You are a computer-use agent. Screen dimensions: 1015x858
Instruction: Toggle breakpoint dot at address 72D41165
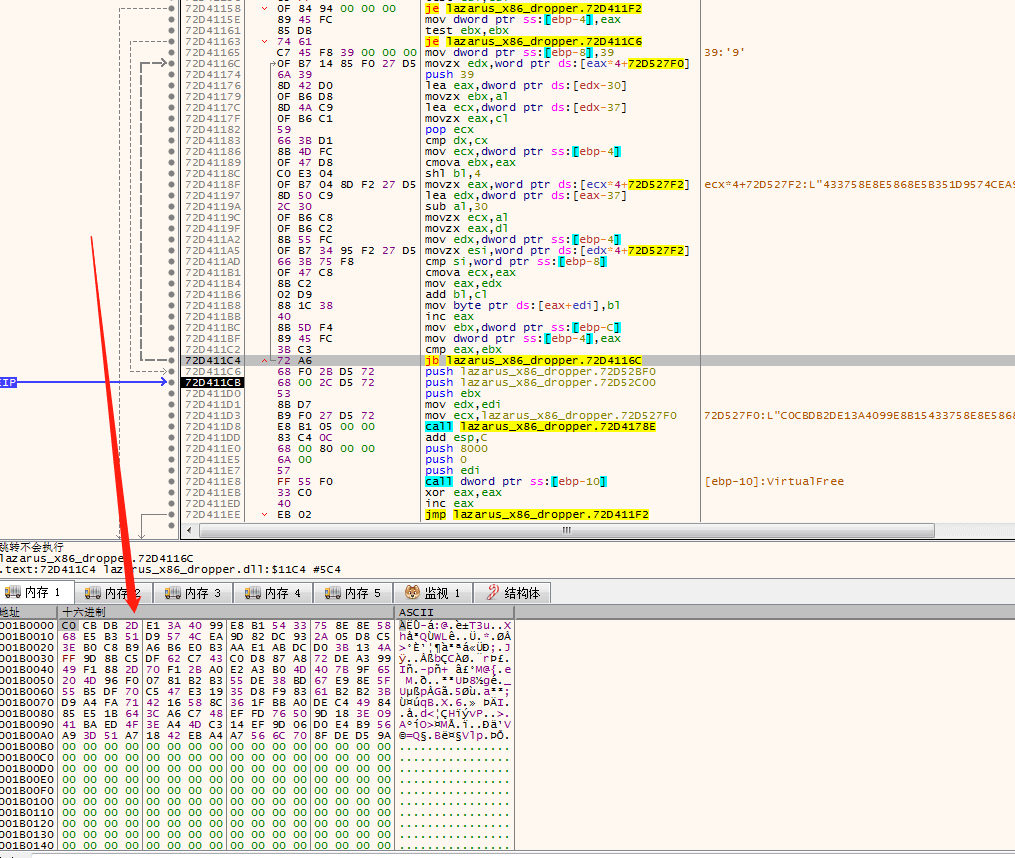pos(172,52)
